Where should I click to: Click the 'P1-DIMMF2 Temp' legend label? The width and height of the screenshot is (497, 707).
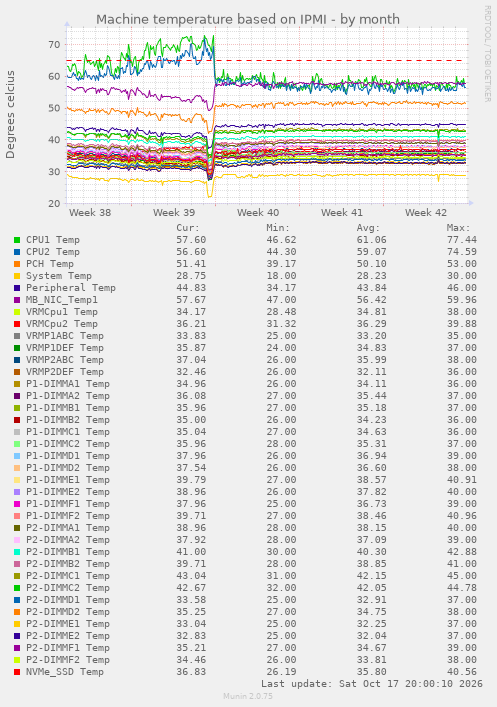point(68,516)
